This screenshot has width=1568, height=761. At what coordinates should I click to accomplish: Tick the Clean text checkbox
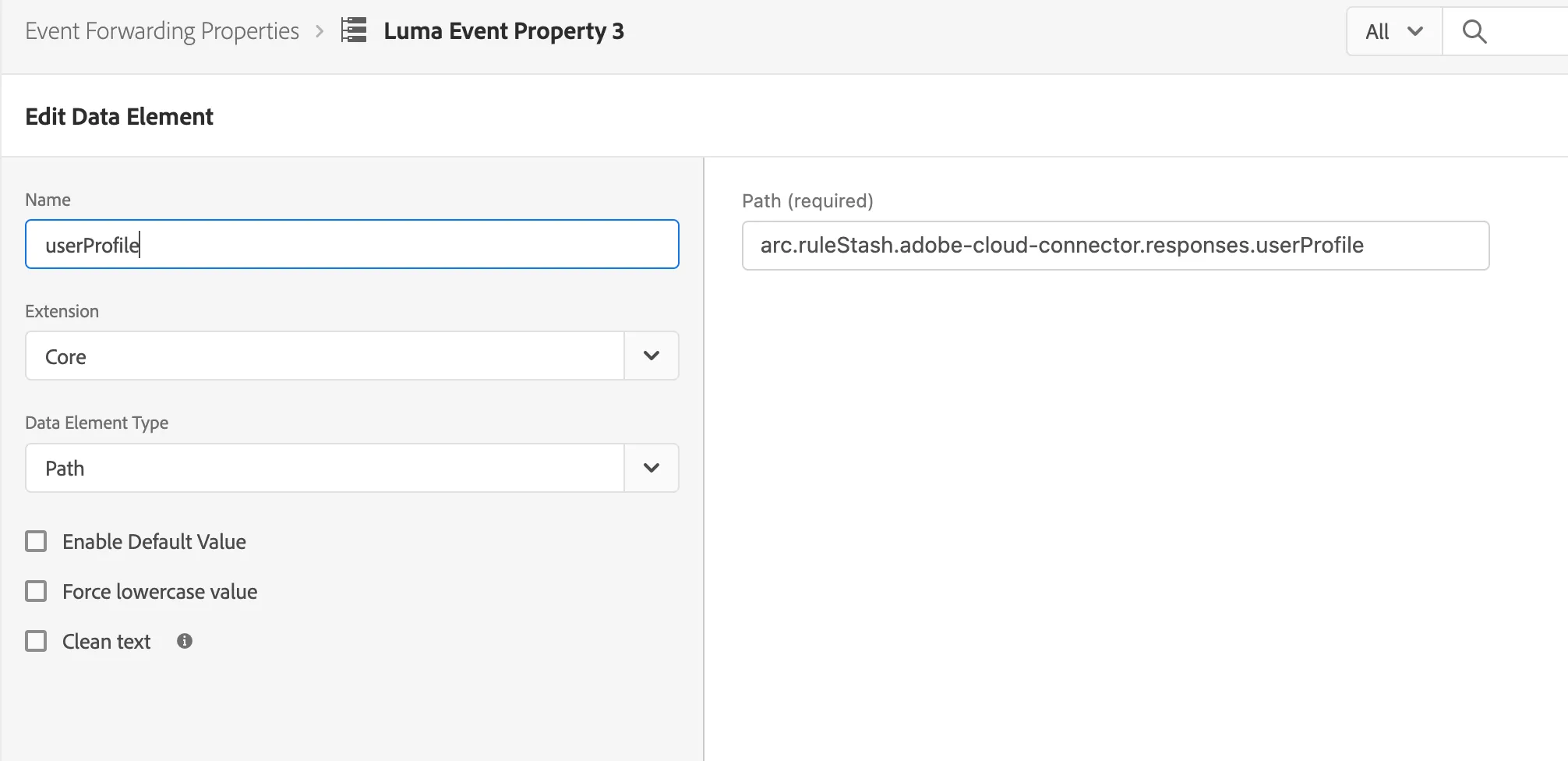(x=36, y=641)
